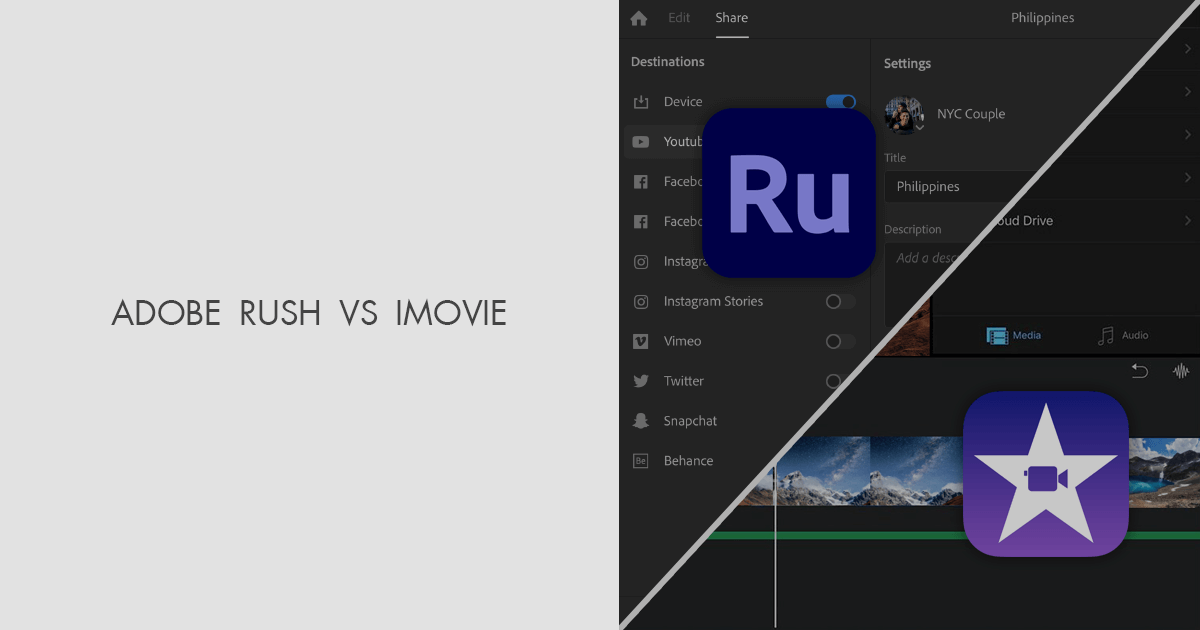Disable the Device sharing toggle
Viewport: 1200px width, 630px height.
[841, 101]
